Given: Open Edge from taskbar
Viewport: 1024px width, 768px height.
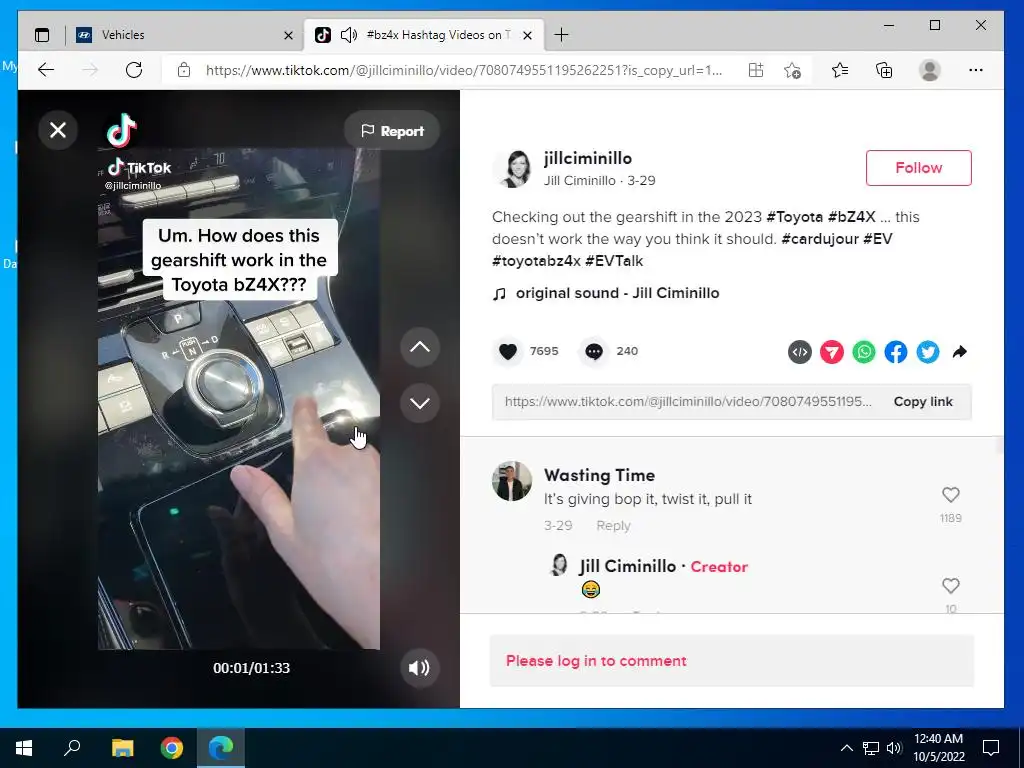Looking at the screenshot, I should click(221, 747).
